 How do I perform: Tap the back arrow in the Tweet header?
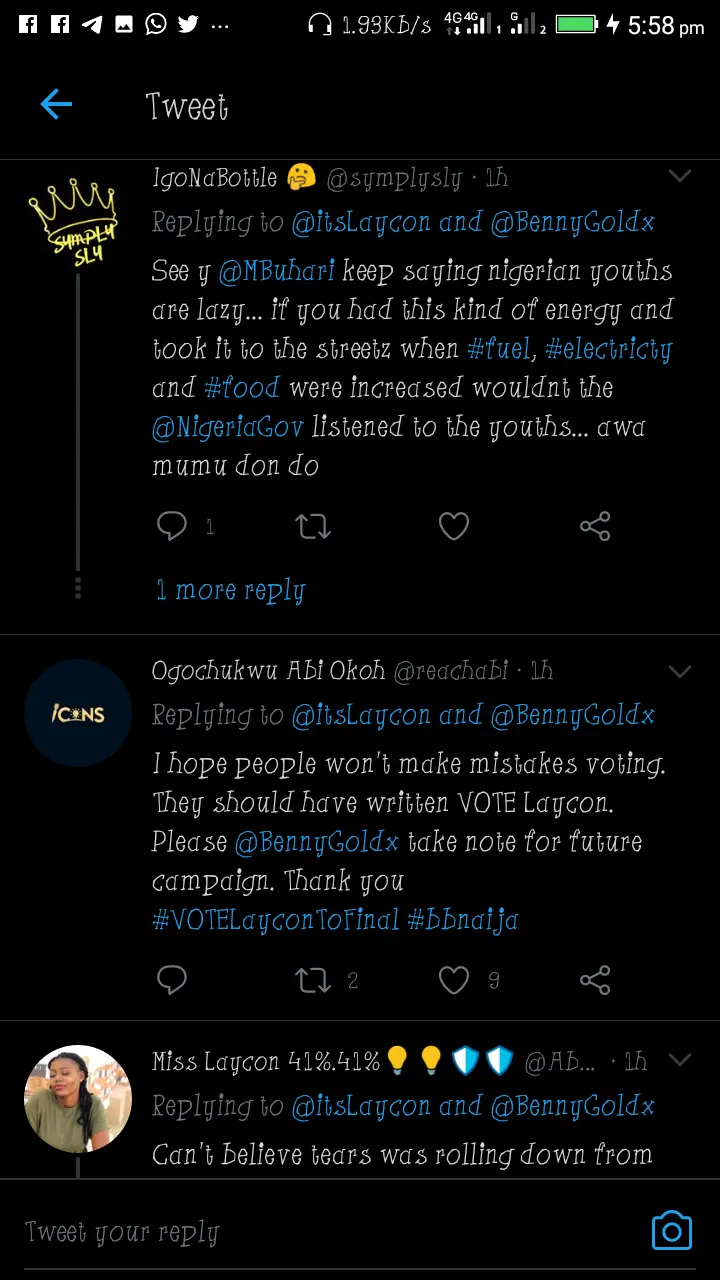[56, 104]
